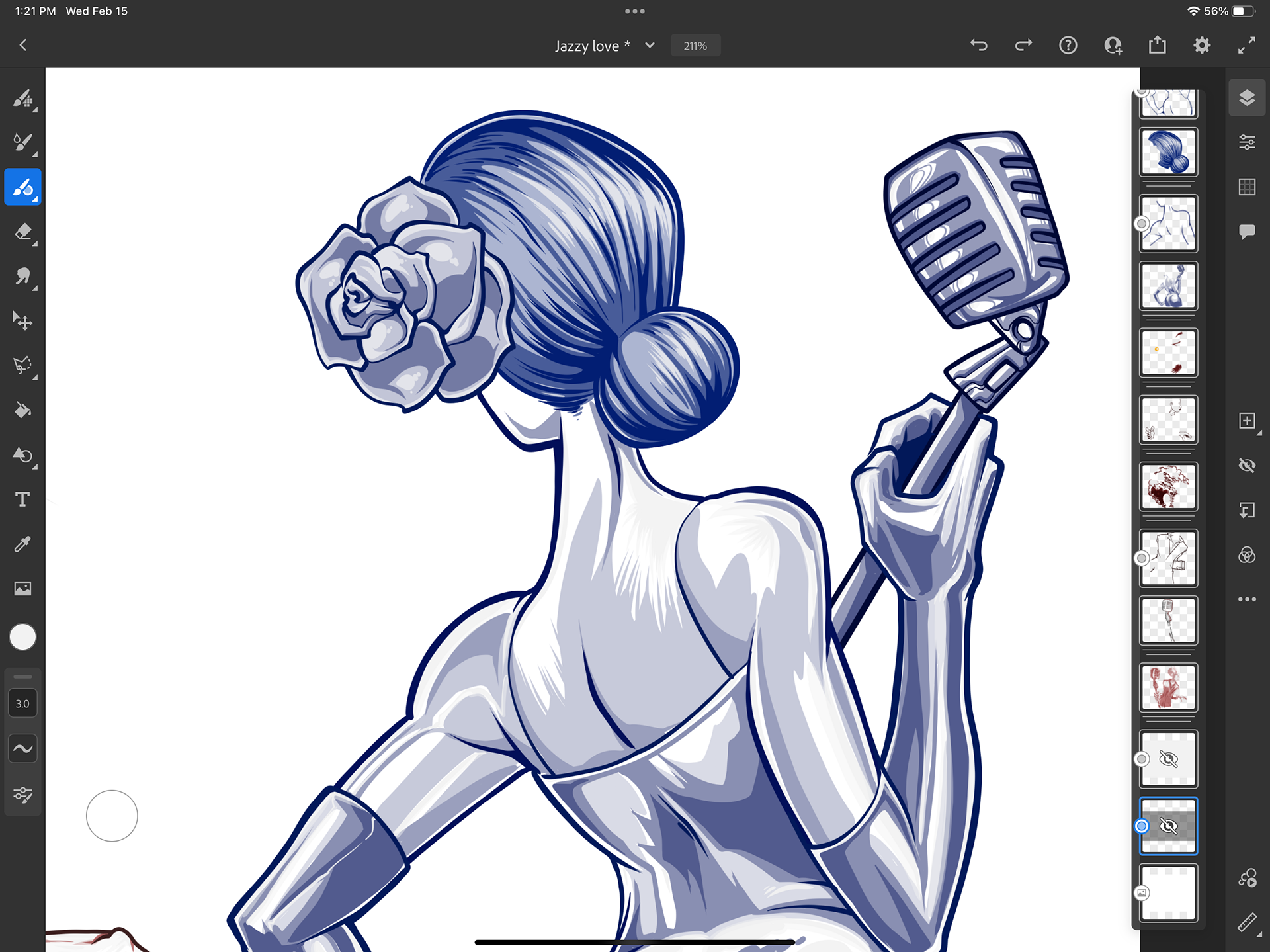Add a clipping mask to layer

[x=1247, y=510]
